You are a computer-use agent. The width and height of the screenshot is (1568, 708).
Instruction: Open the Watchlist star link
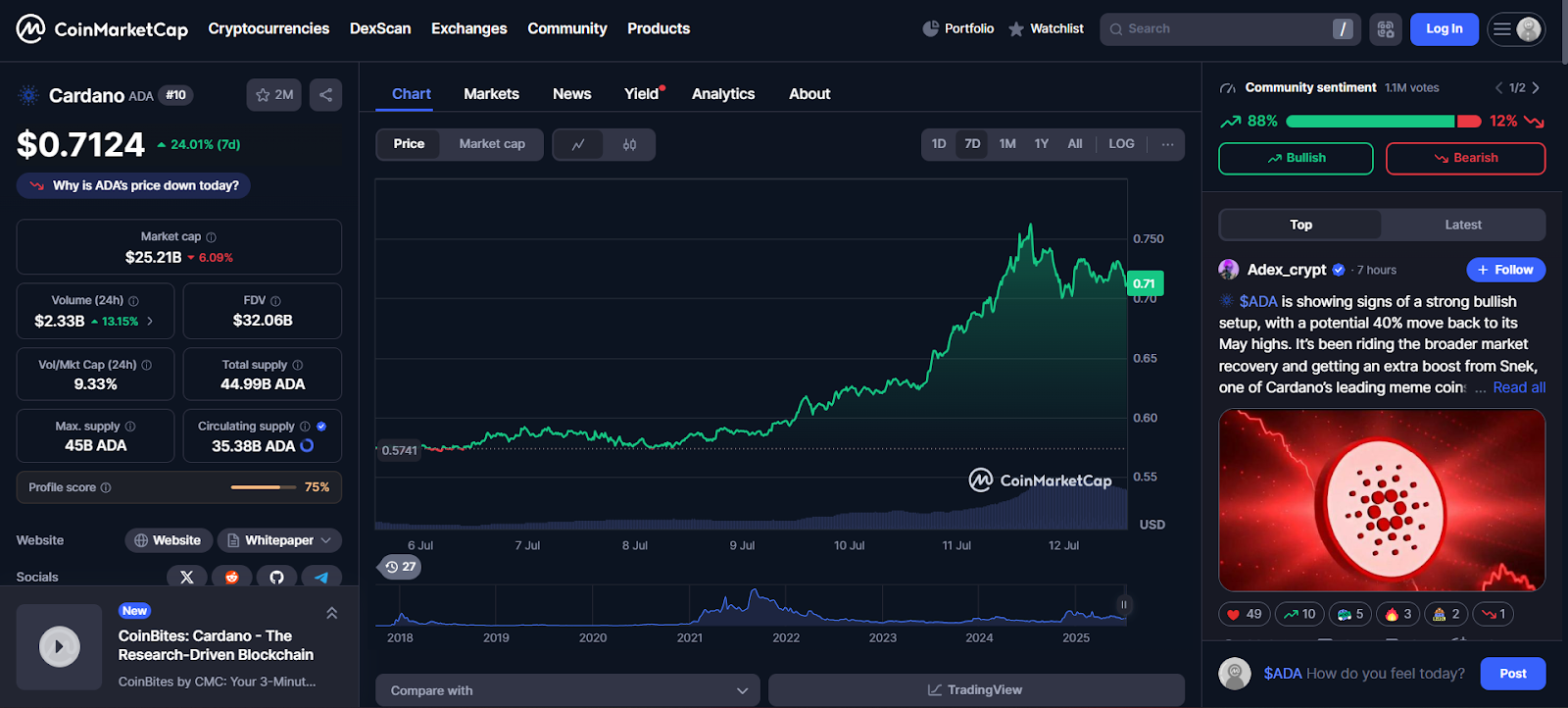tap(1046, 29)
